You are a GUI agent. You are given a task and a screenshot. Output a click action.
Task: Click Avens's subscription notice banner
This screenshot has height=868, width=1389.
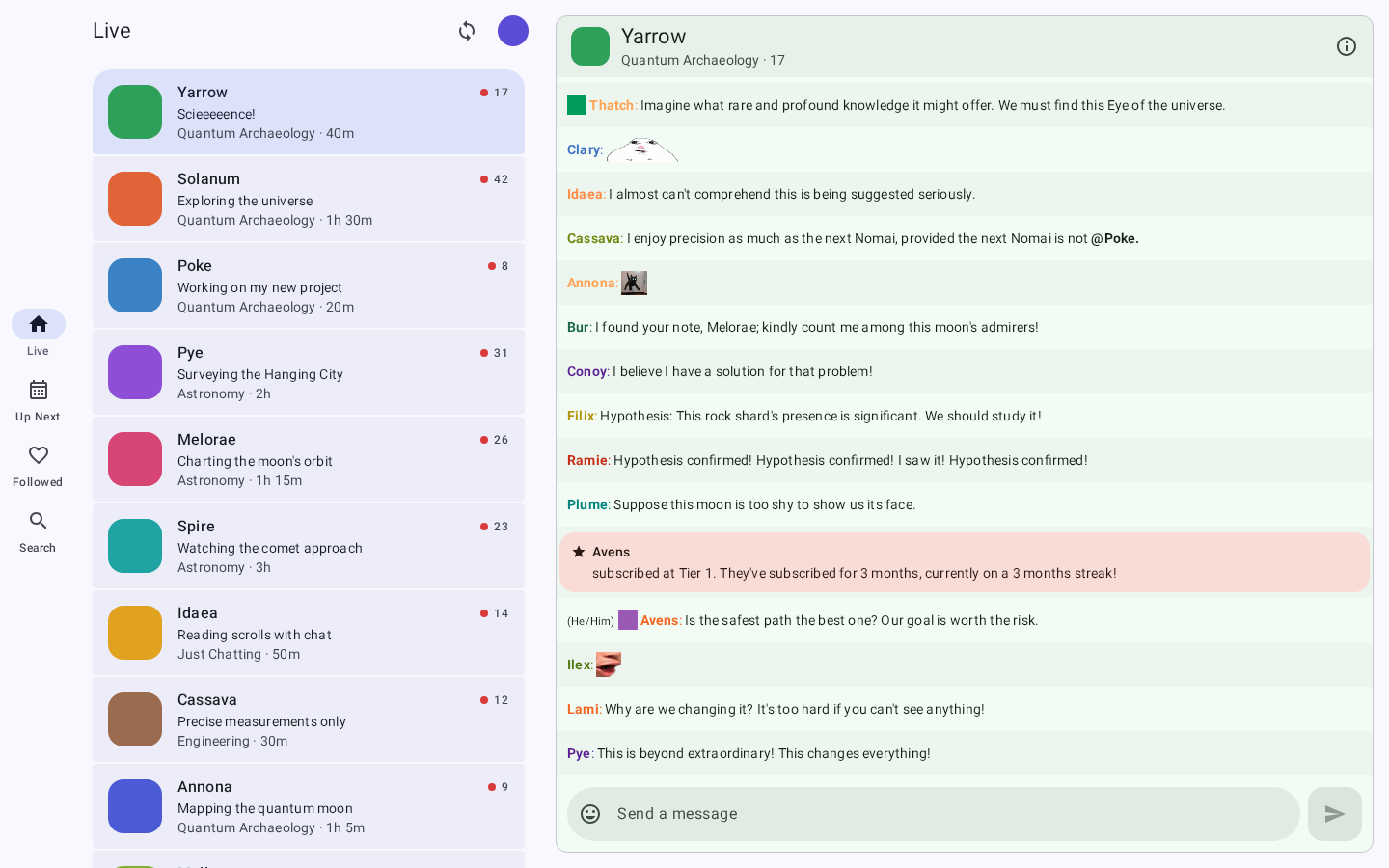(965, 562)
